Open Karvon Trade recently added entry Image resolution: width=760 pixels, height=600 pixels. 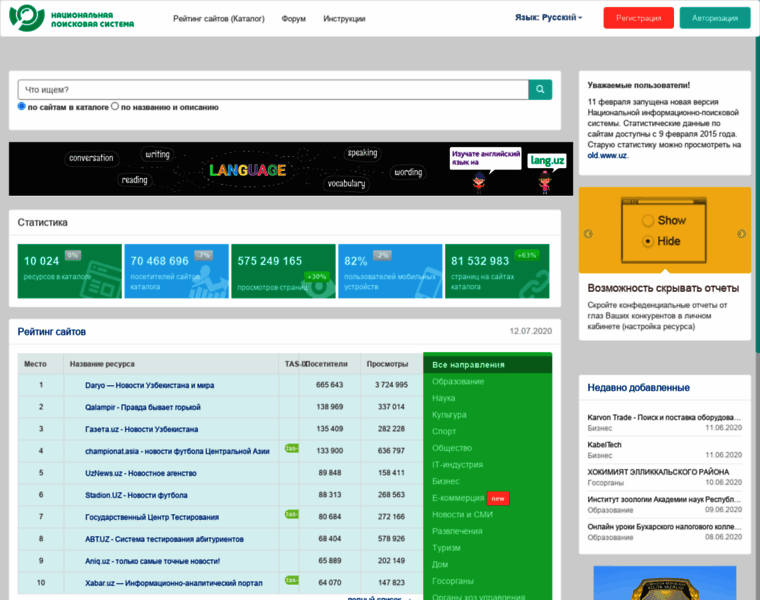coord(664,417)
